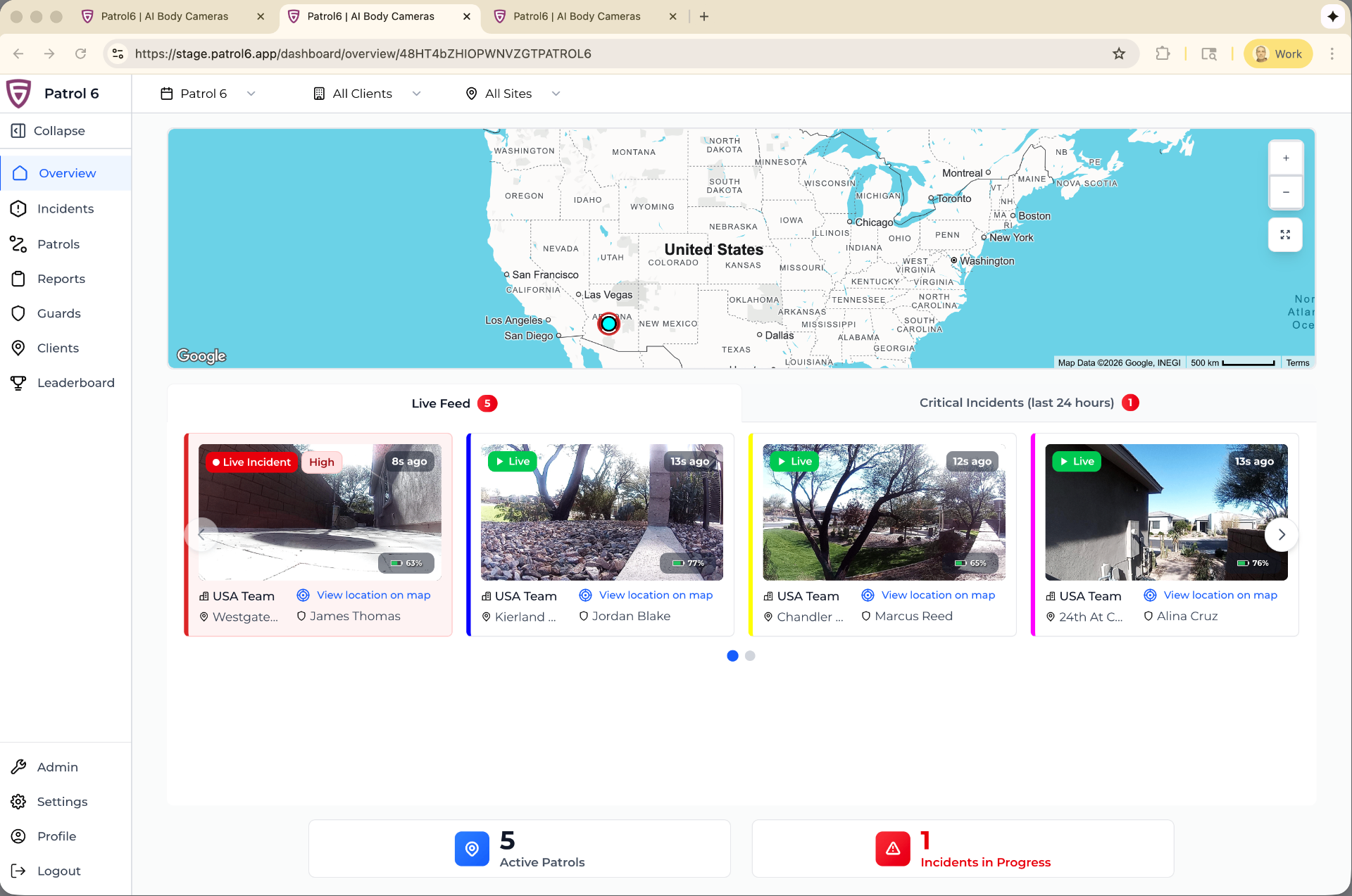The width and height of the screenshot is (1352, 896).
Task: Toggle fullscreen mode on the map
Action: pyautogui.click(x=1285, y=234)
